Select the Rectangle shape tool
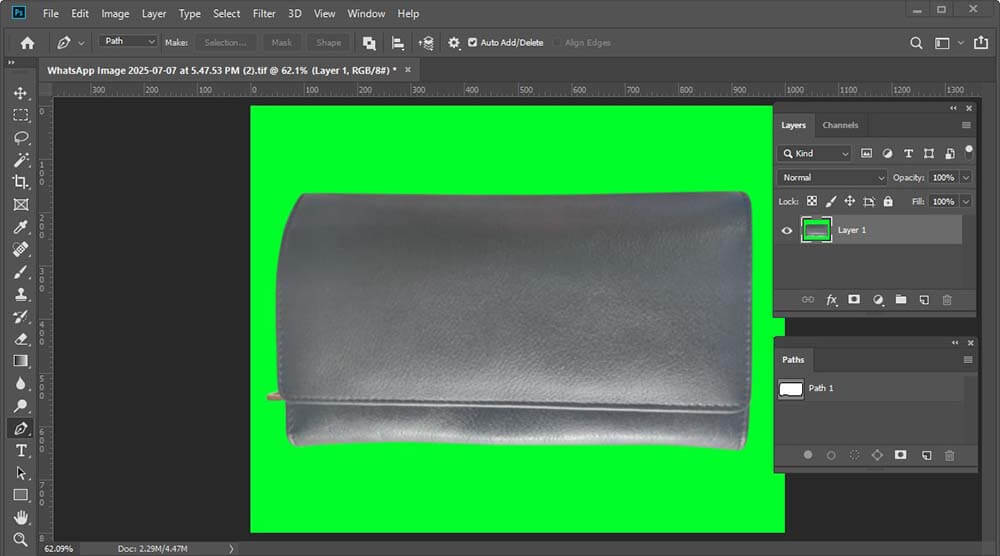 [x=20, y=495]
